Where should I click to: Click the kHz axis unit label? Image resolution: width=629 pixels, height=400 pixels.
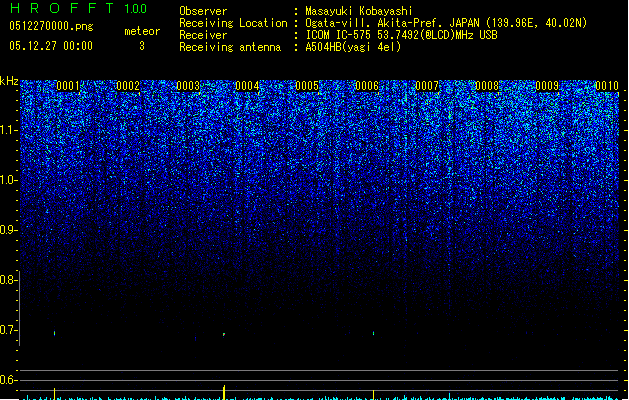tap(9, 81)
